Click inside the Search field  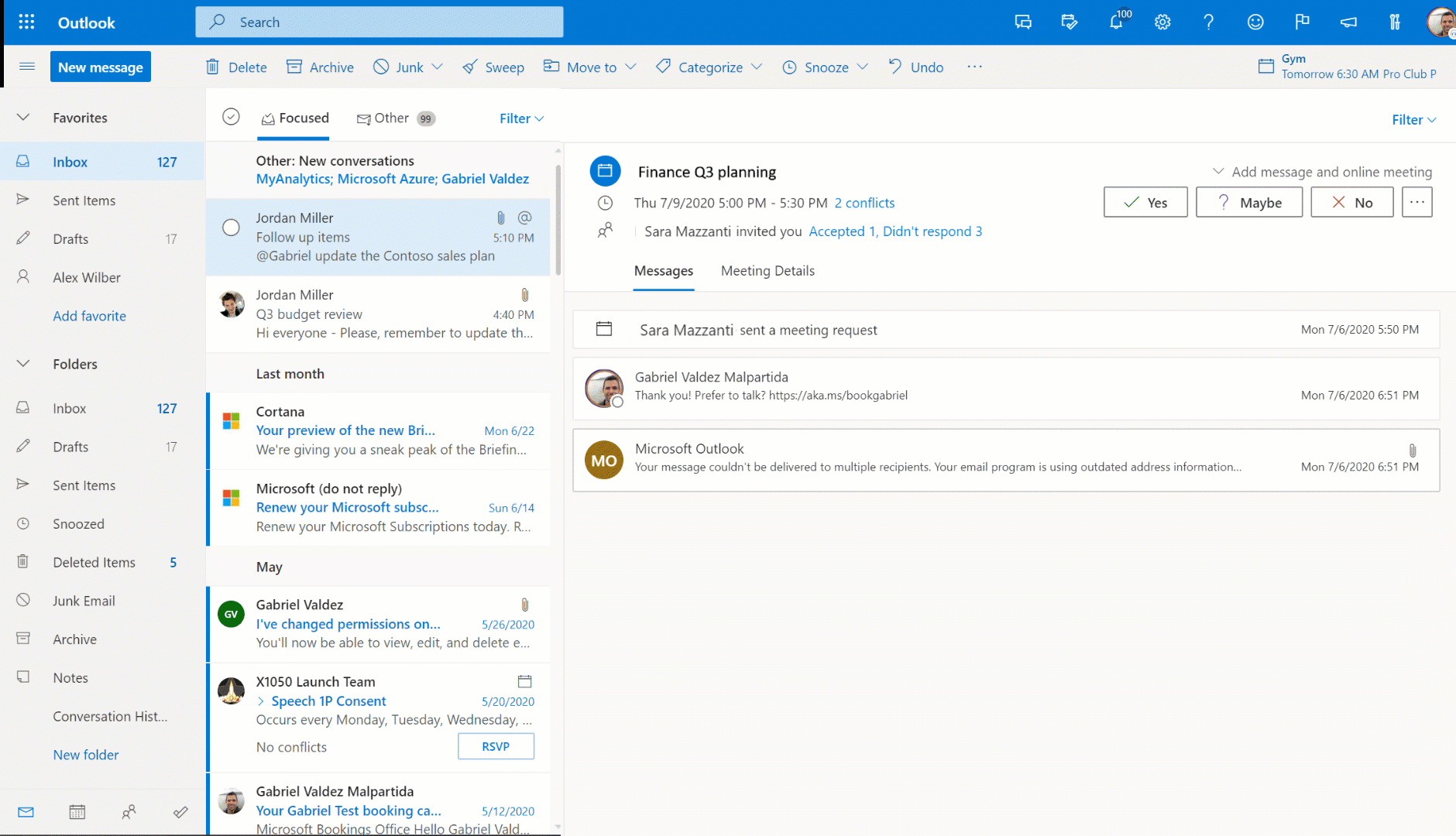379,21
